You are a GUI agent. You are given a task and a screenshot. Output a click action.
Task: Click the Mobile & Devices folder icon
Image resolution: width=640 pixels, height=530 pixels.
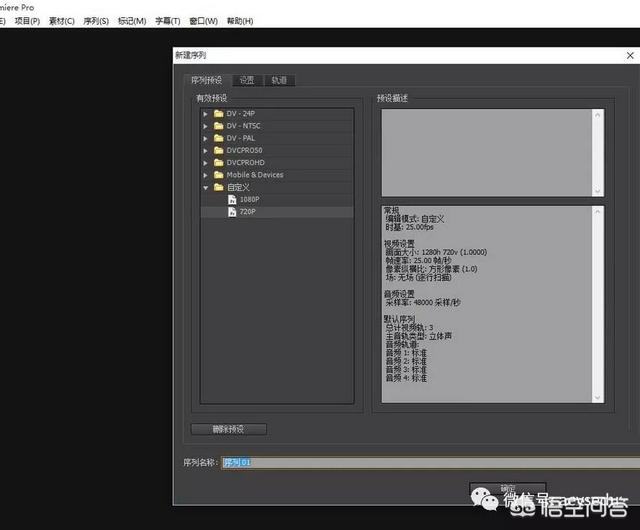[219, 175]
